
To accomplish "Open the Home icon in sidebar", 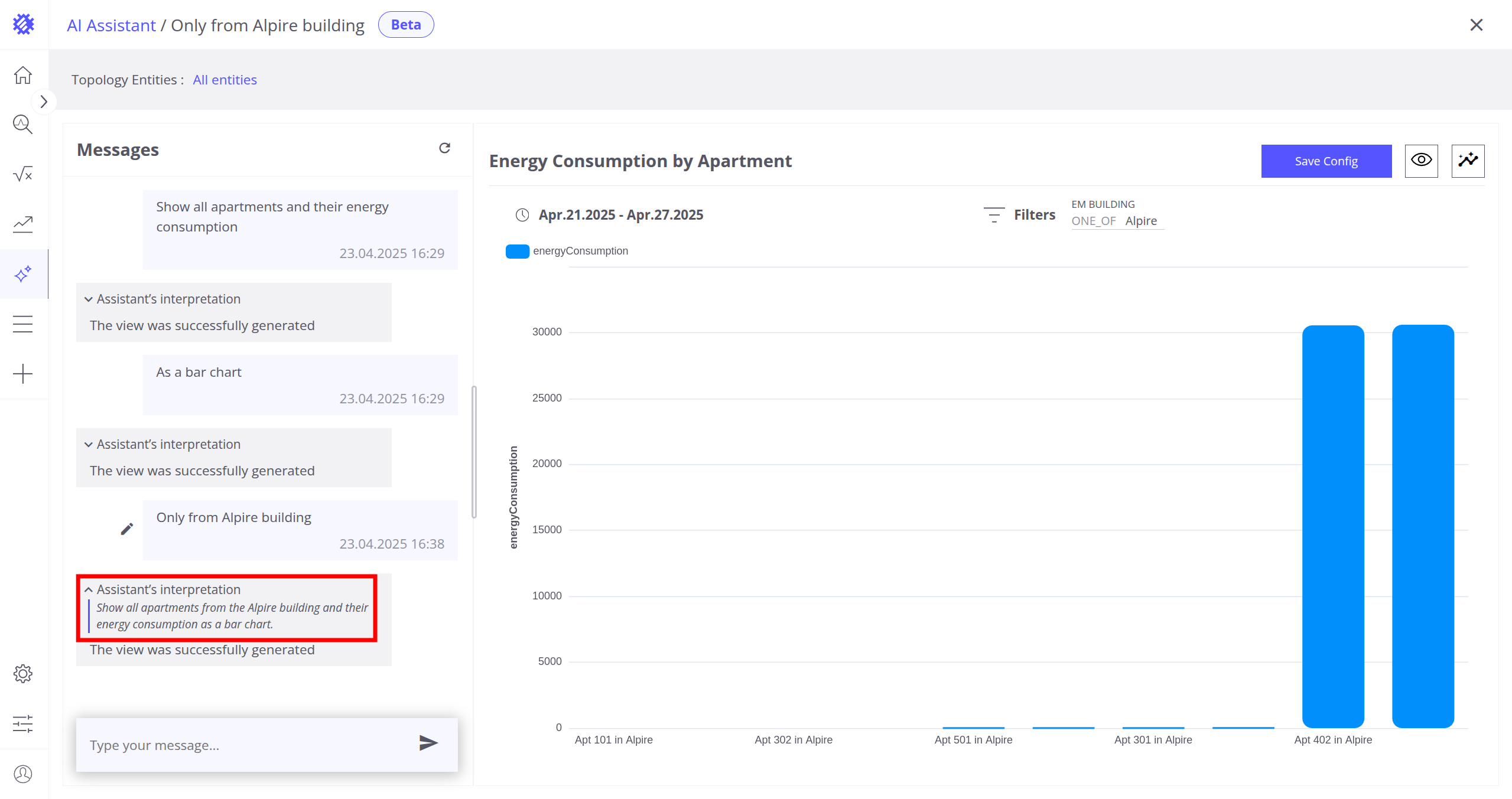I will coord(23,75).
